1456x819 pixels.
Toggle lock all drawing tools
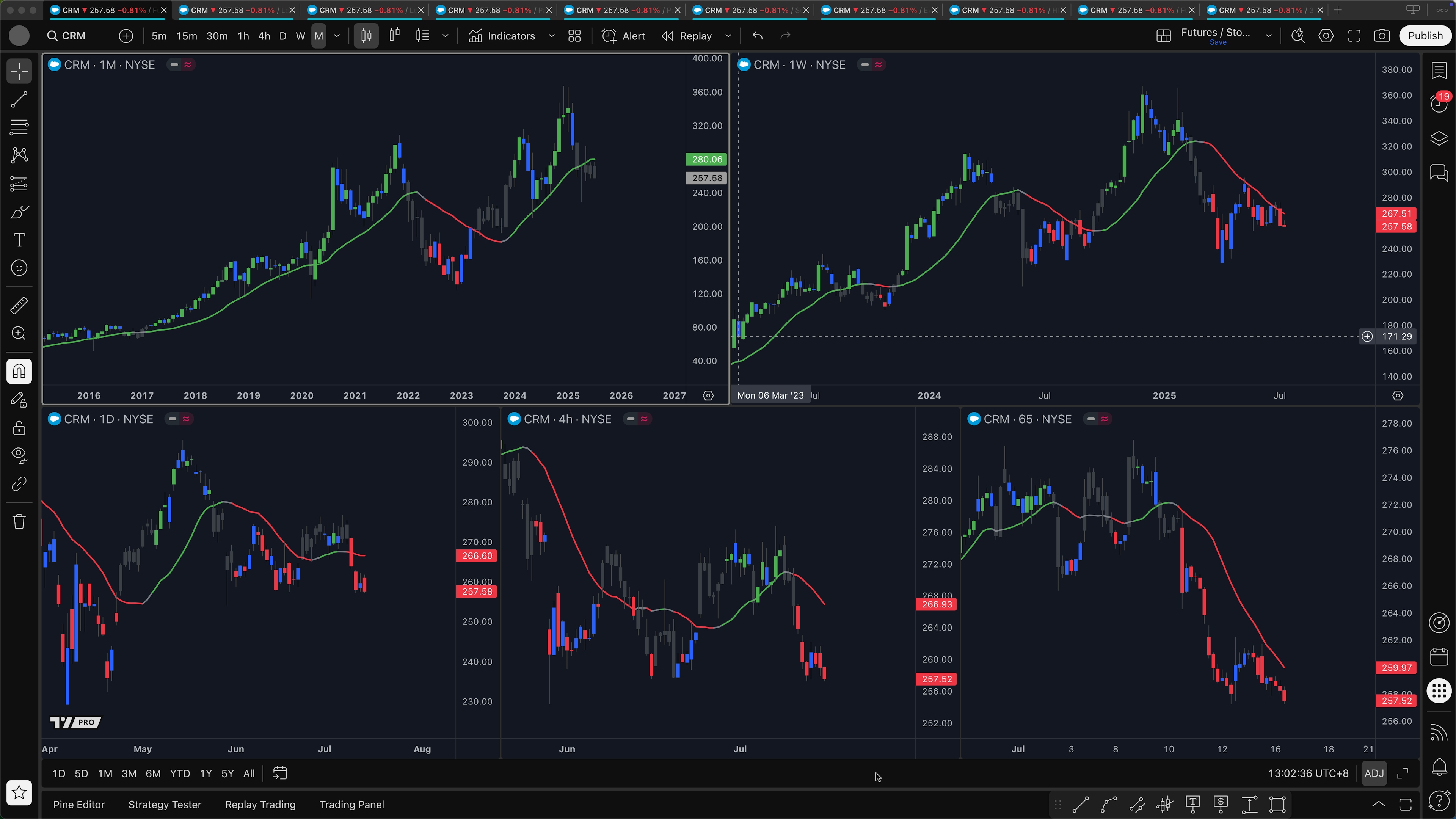[x=19, y=428]
